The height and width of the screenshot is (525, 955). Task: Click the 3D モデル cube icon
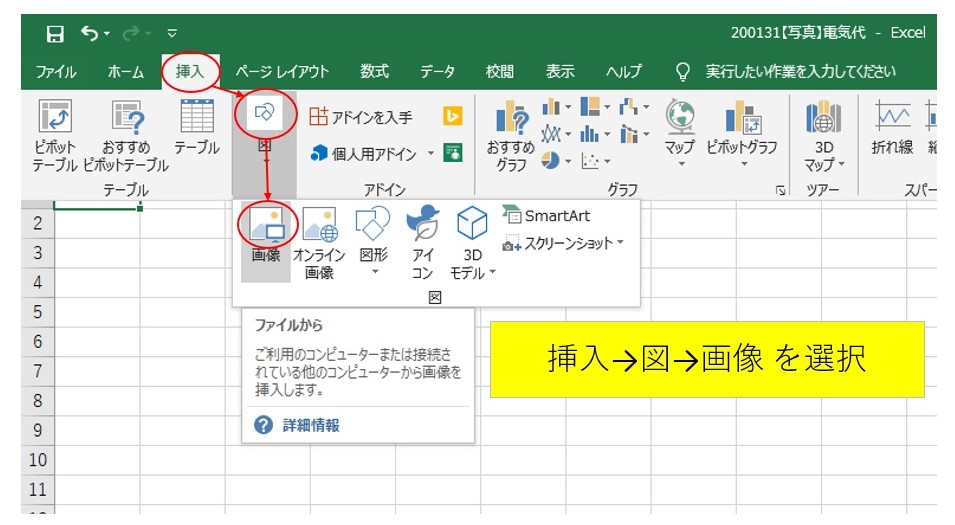point(472,223)
